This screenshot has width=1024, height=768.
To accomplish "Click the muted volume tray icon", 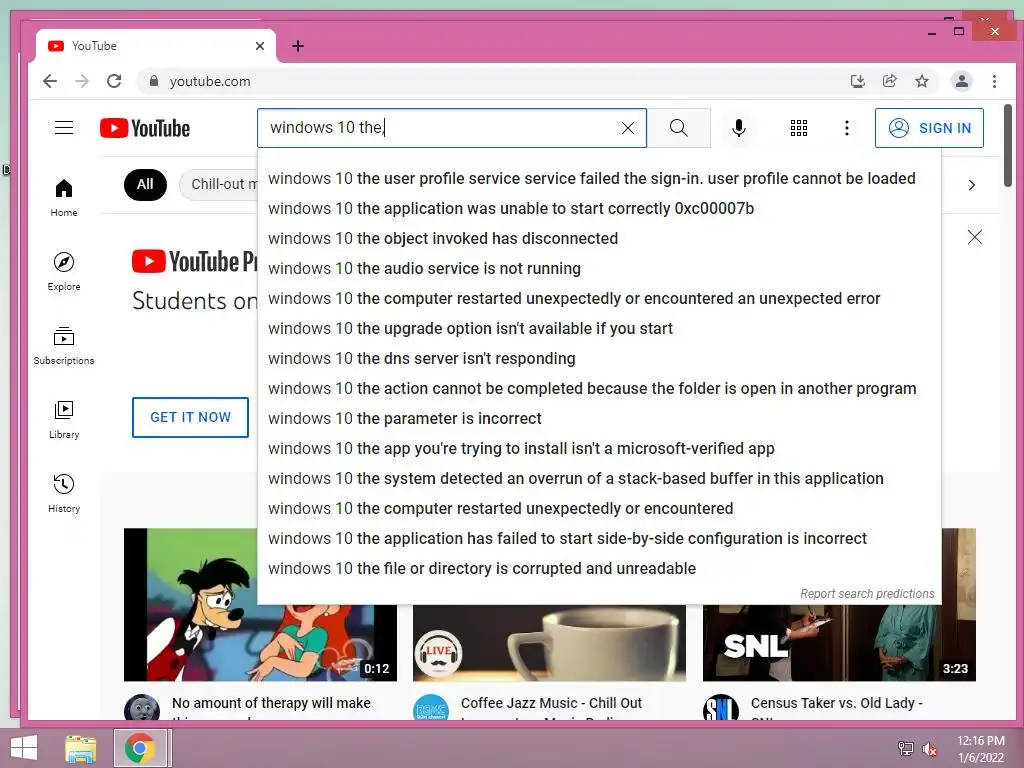I will [929, 749].
